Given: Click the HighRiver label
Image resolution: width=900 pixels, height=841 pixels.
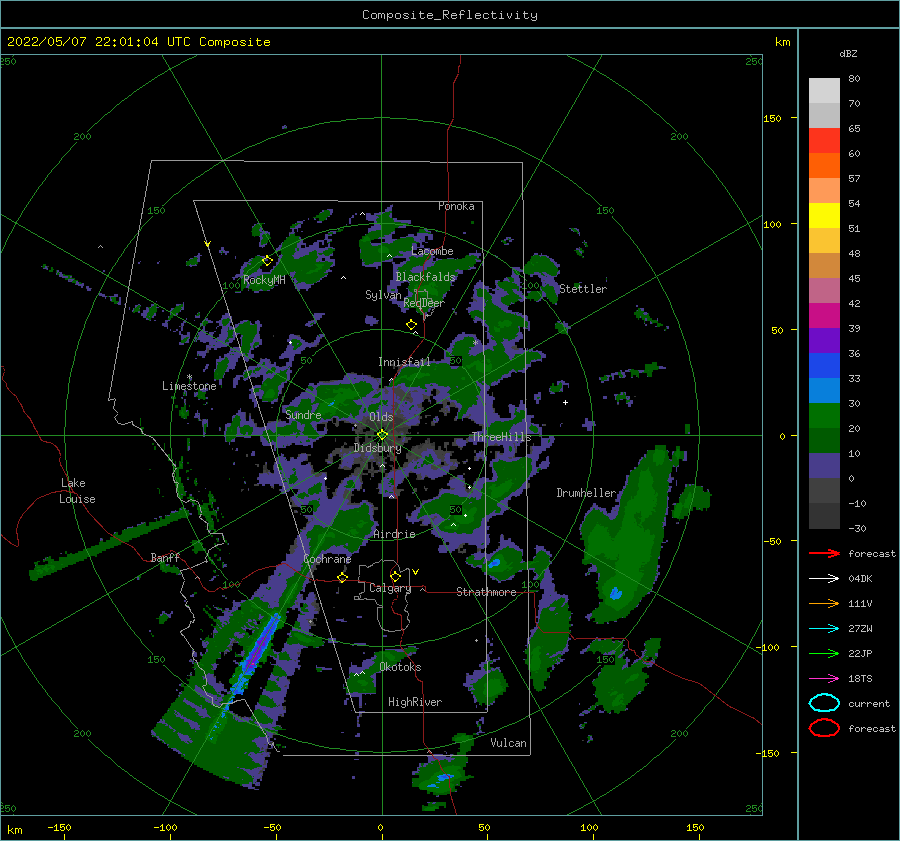Looking at the screenshot, I should click(415, 702).
